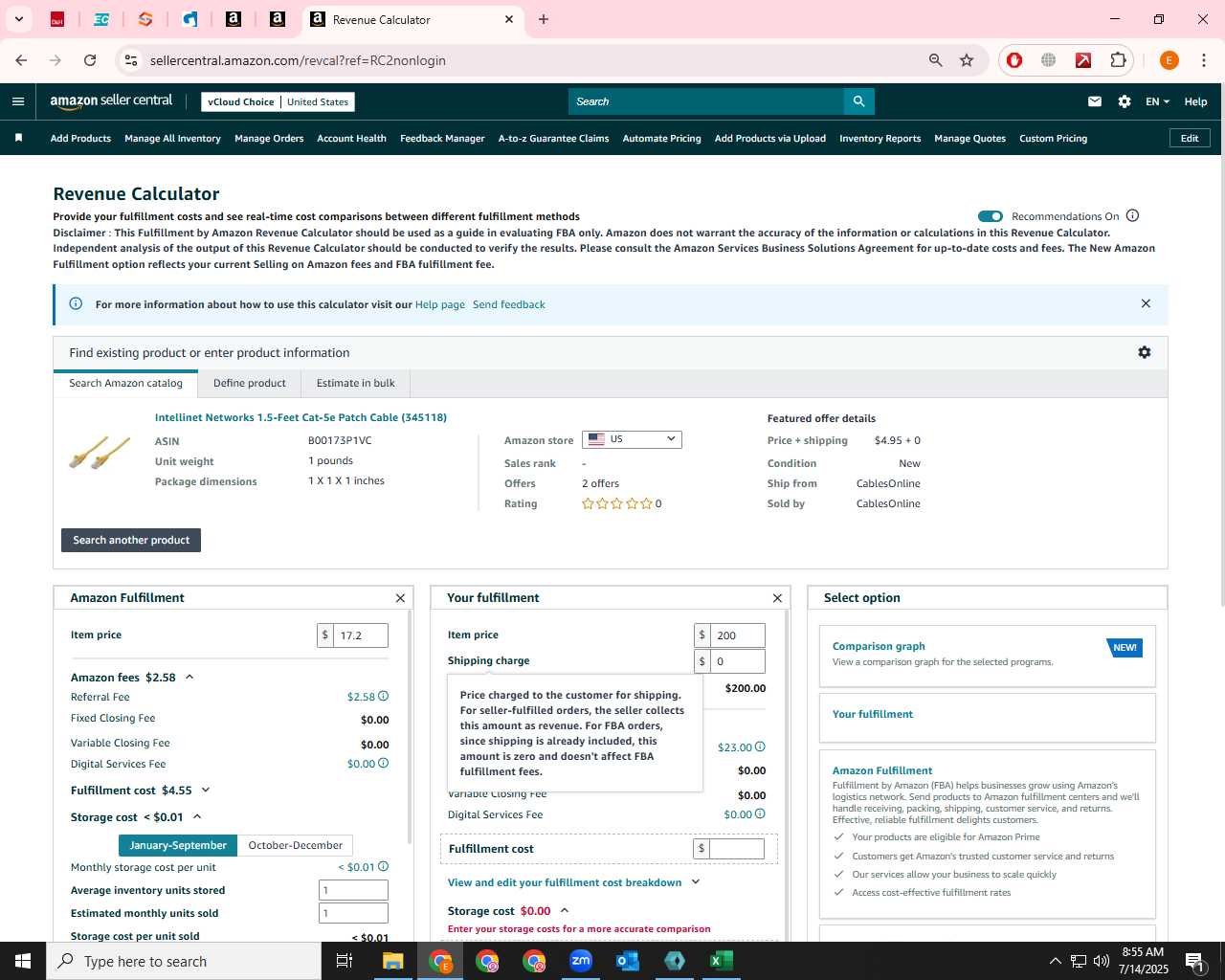This screenshot has height=980, width=1225.
Task: Click the patch cable product thumbnail
Action: point(100,452)
